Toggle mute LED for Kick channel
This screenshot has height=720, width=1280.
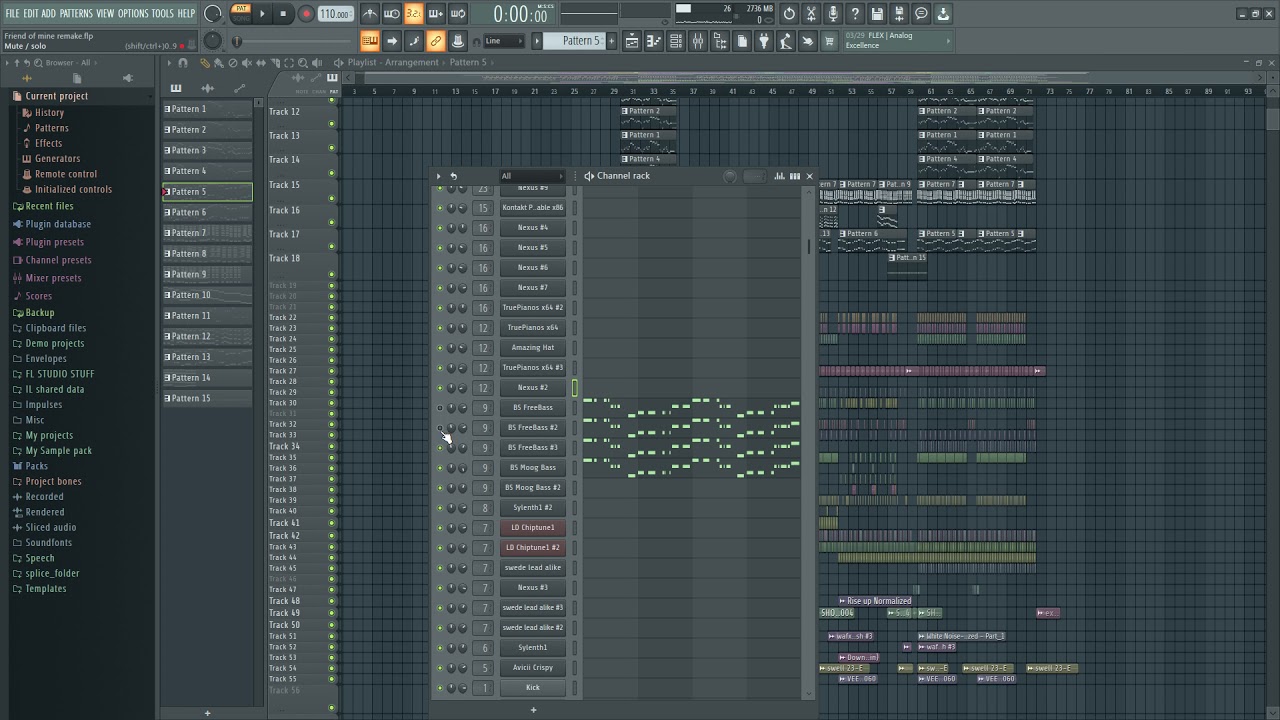tap(439, 688)
